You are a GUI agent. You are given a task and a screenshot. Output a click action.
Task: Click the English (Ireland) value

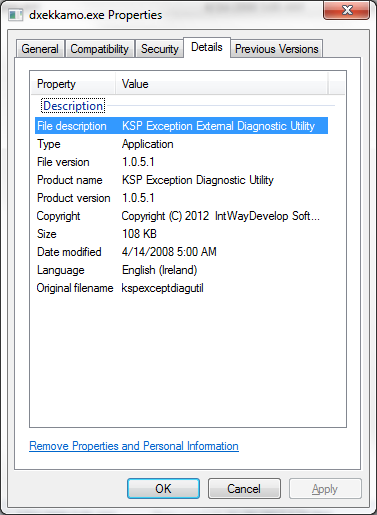pos(160,270)
